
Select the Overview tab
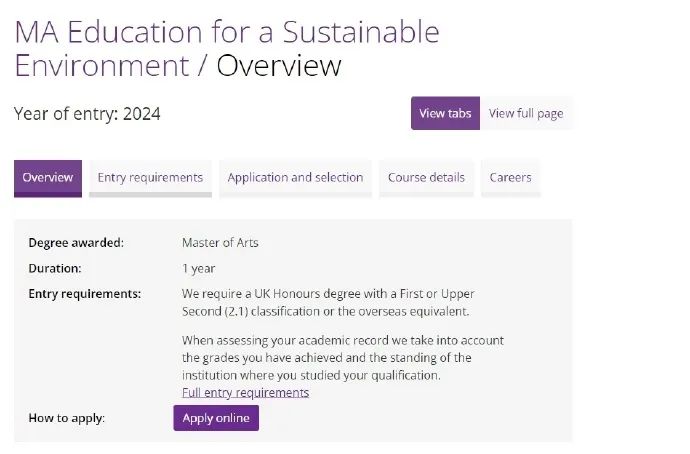[48, 177]
